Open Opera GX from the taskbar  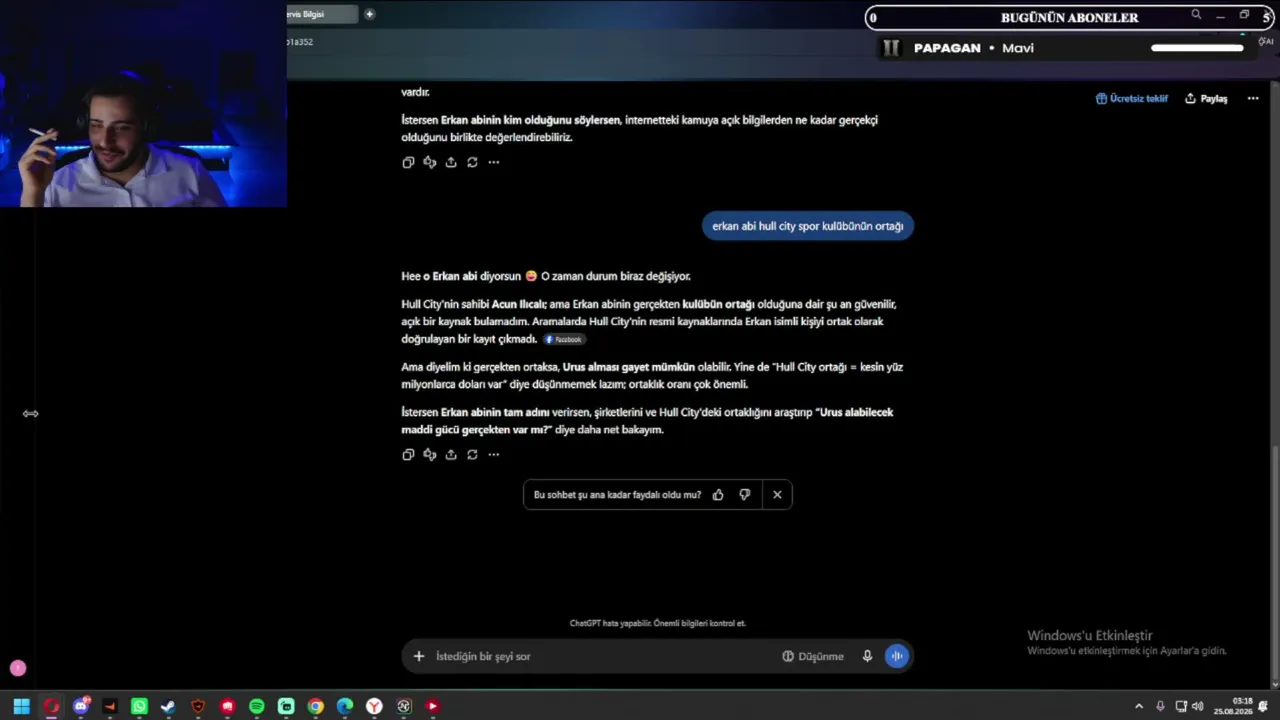51,707
